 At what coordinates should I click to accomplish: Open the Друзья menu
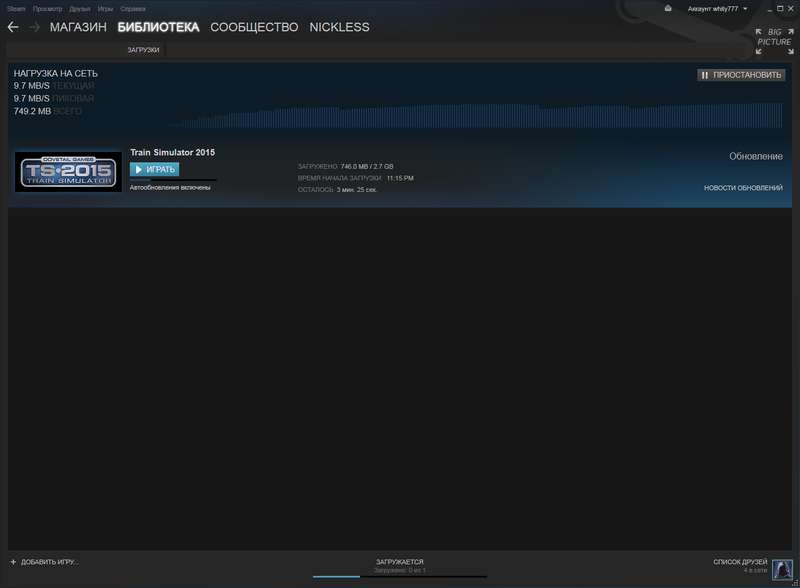pyautogui.click(x=80, y=8)
